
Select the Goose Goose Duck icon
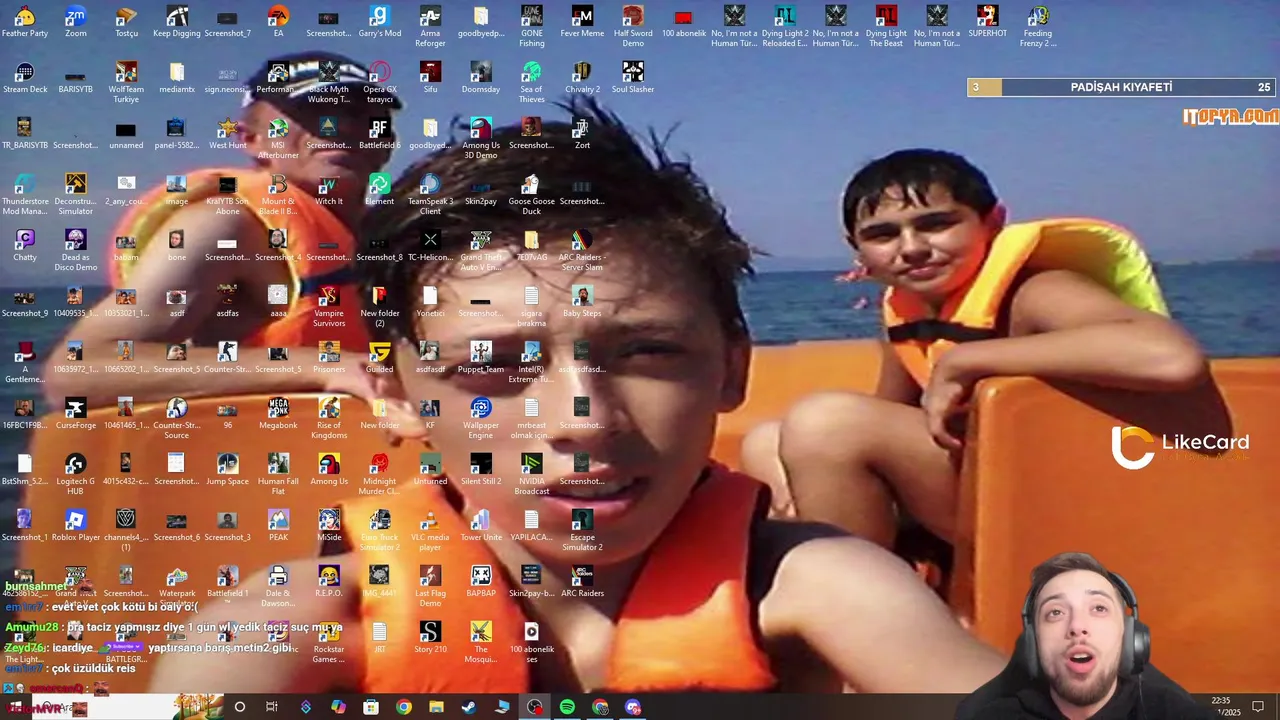coord(532,185)
